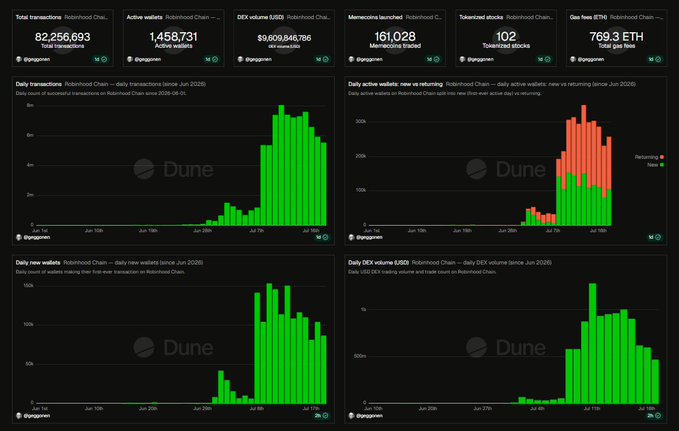Open the Active wallets card title
Image resolution: width=679 pixels, height=431 pixels.
point(144,17)
